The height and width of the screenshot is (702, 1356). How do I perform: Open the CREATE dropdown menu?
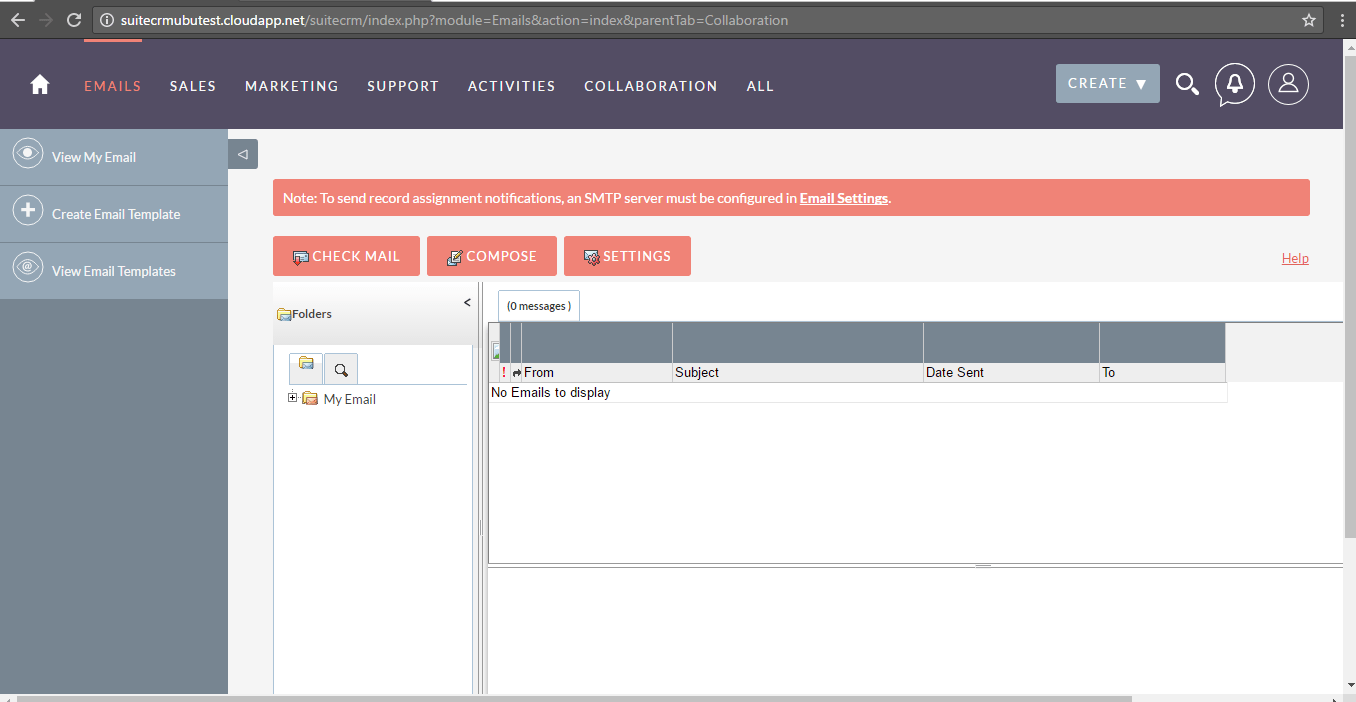(1107, 84)
